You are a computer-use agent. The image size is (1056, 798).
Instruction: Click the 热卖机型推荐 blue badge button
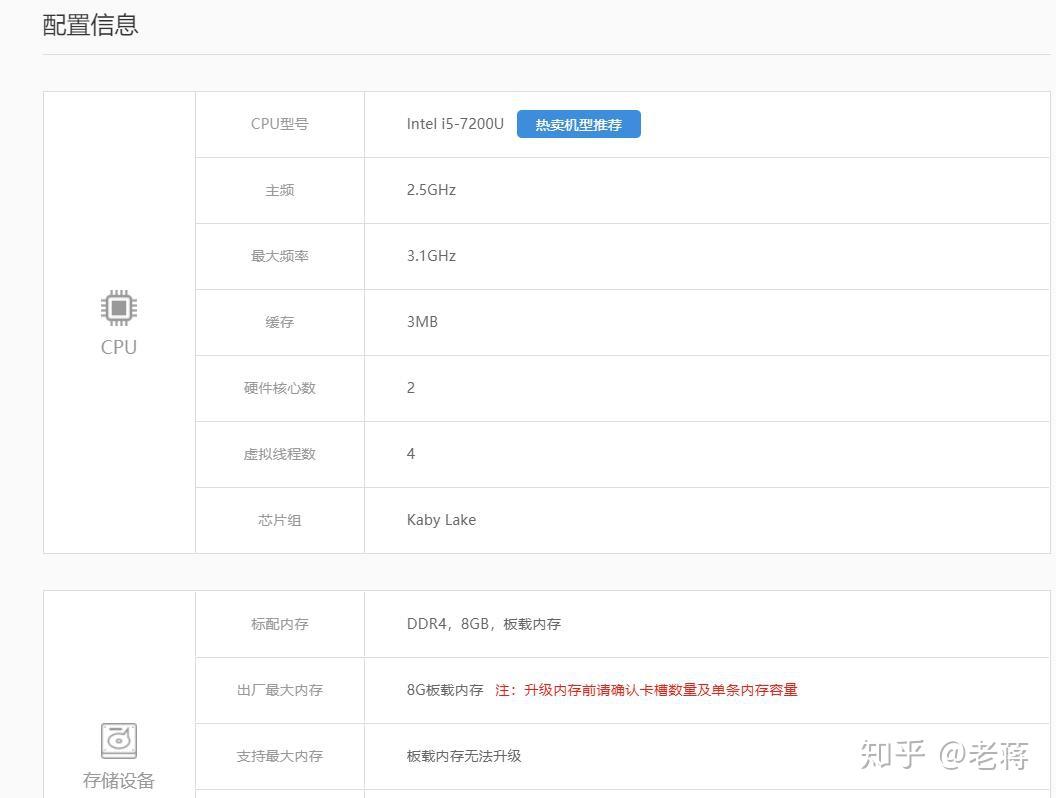(x=579, y=125)
